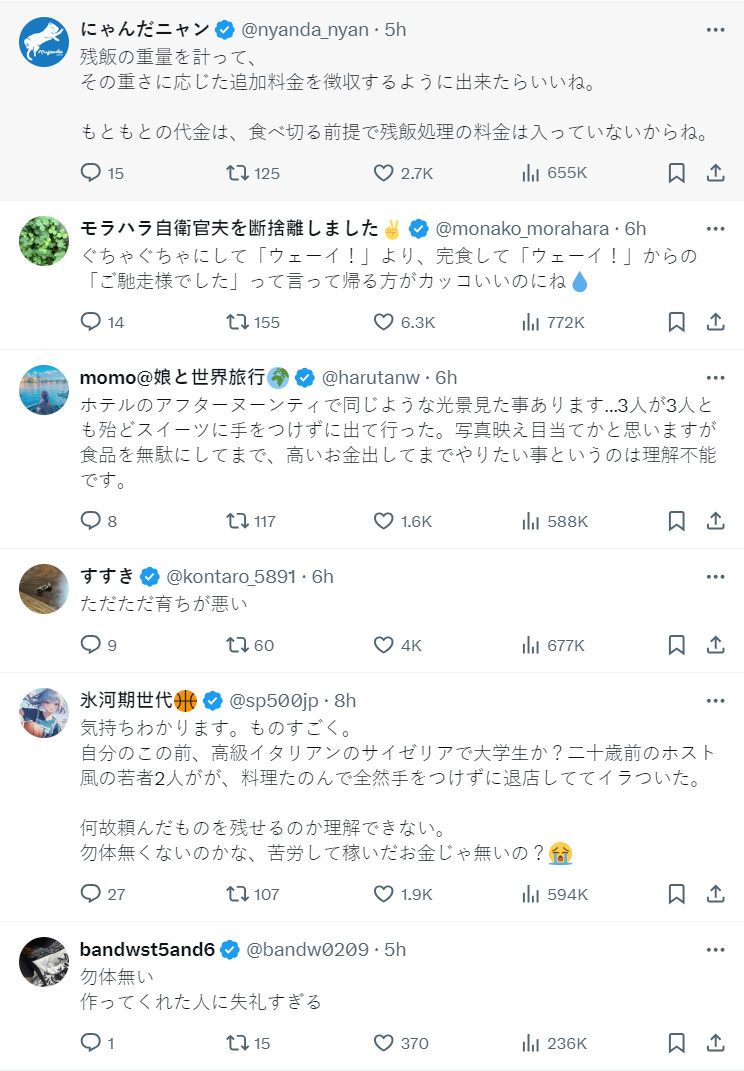Open more options menu for the すすき tweet
Viewport: 744px width, 1071px height.
[714, 577]
